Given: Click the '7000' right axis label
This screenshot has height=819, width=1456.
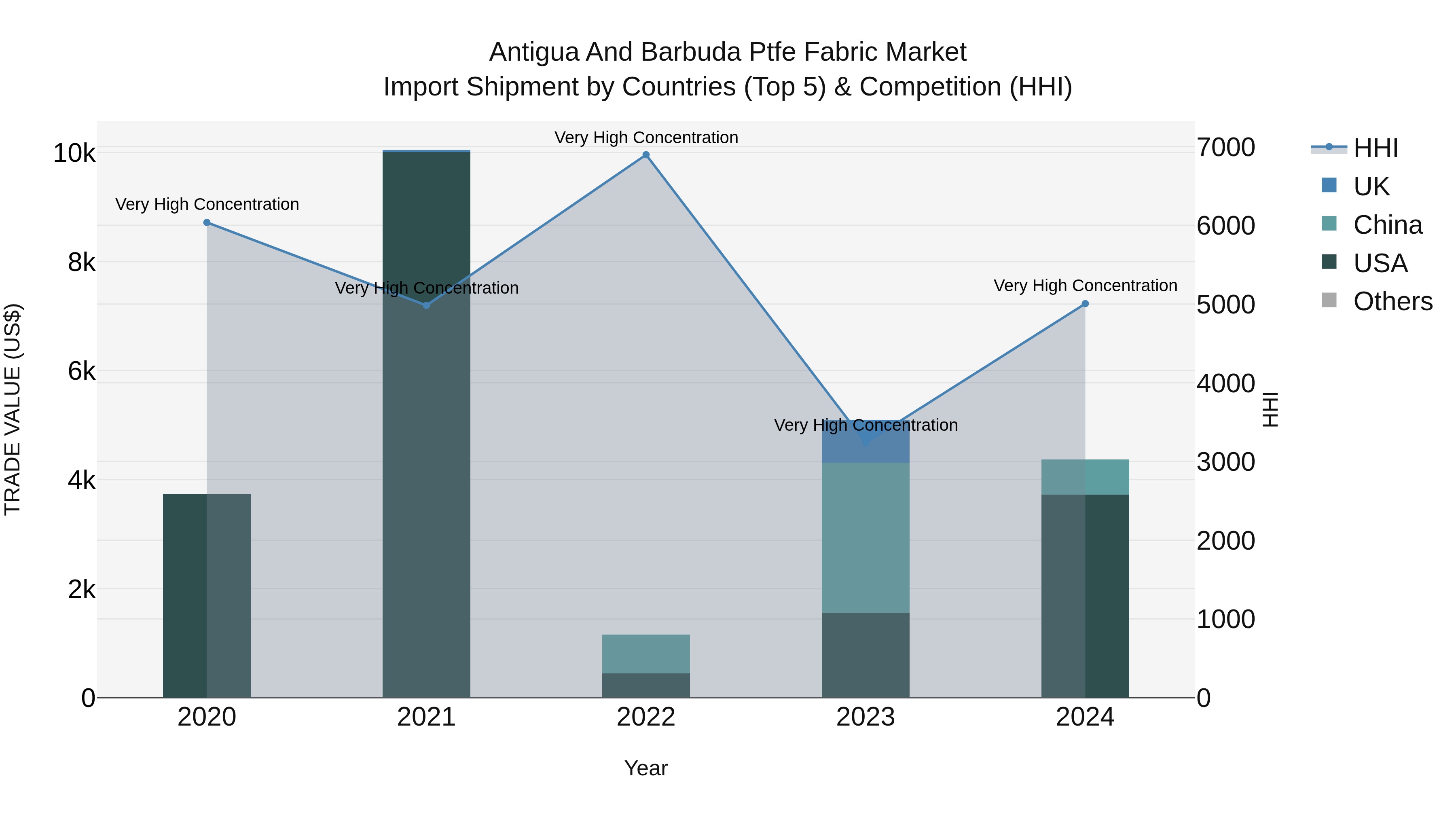Looking at the screenshot, I should [x=1226, y=148].
